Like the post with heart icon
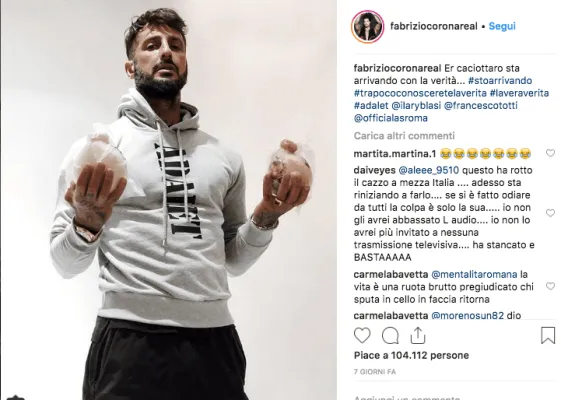This screenshot has height=400, width=561. pos(362,336)
